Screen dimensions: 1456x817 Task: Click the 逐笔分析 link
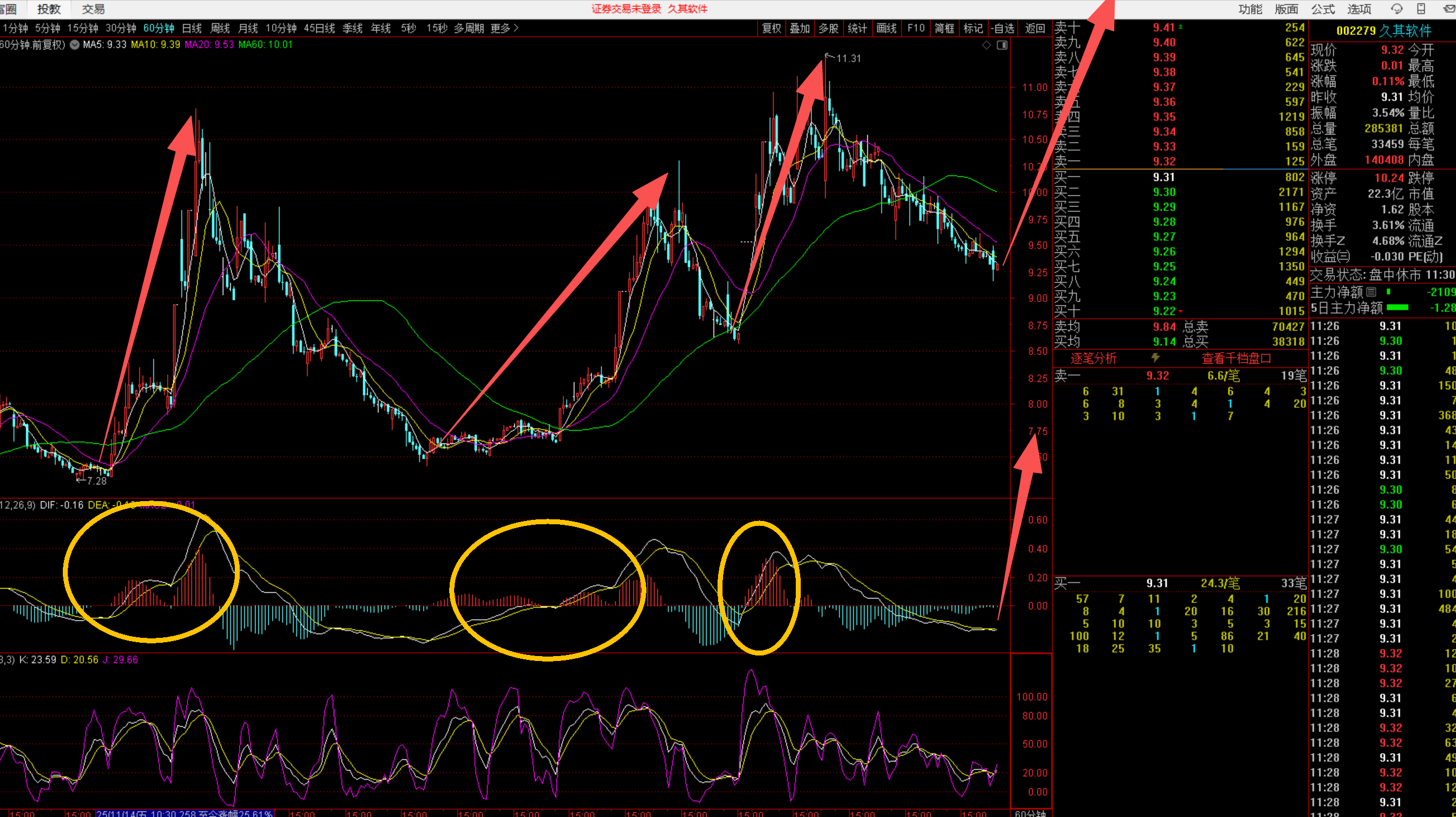(1093, 358)
